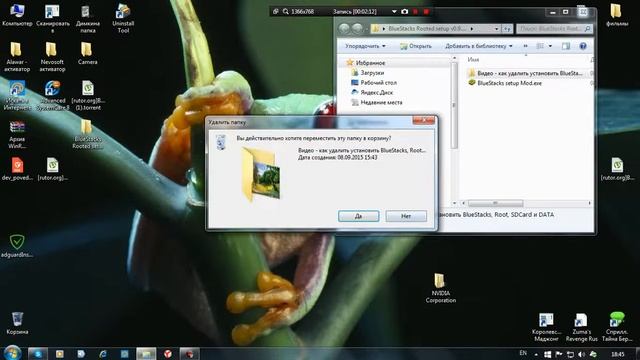Go back in Explorer window
Image resolution: width=640 pixels, height=360 pixels.
pyautogui.click(x=344, y=29)
